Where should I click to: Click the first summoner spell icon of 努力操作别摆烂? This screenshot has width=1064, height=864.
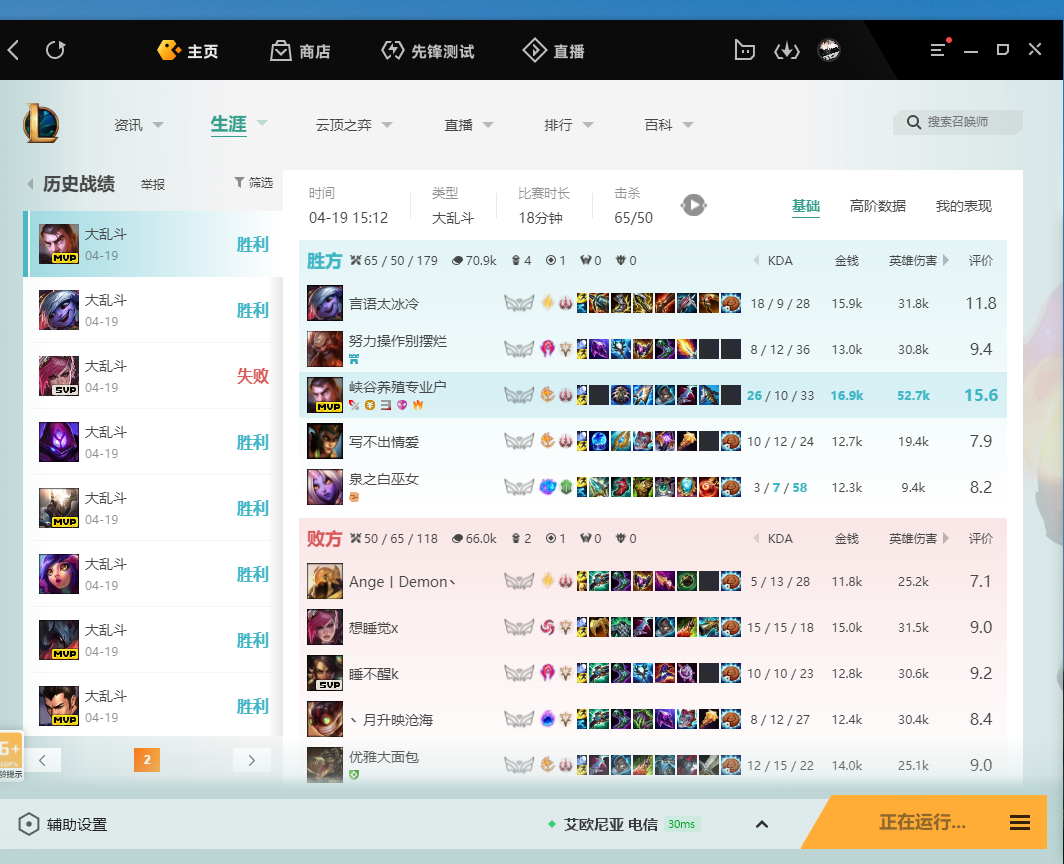click(548, 350)
